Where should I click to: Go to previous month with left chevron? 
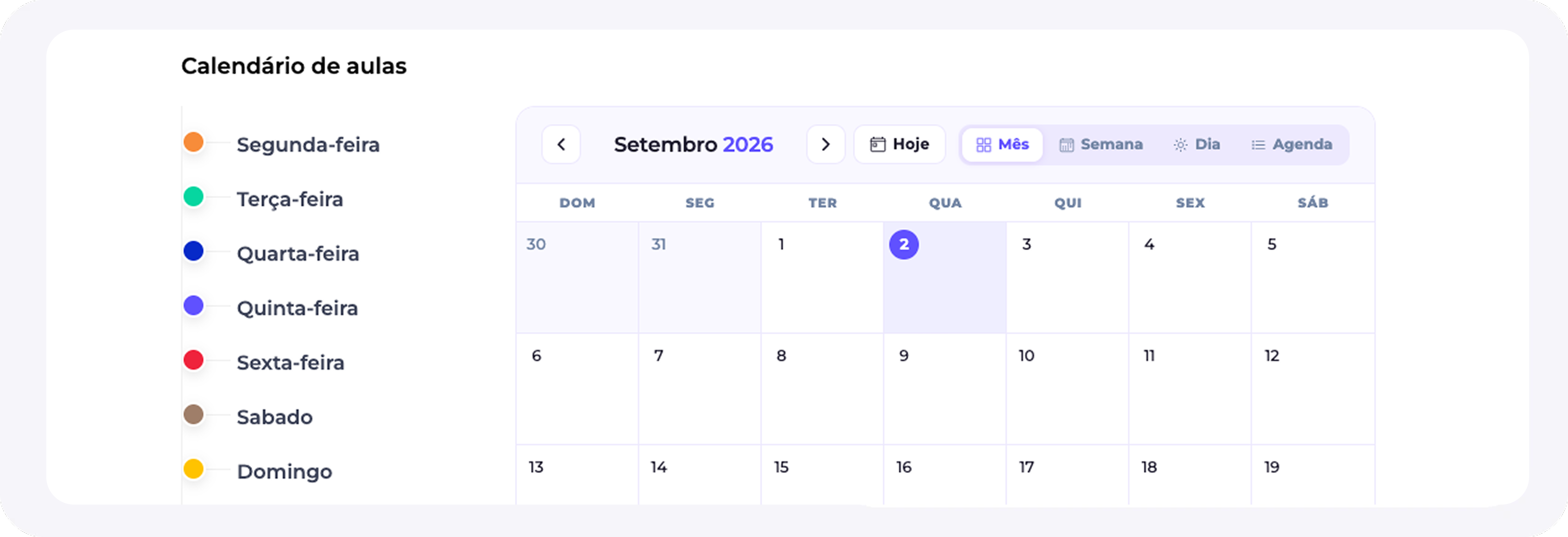[x=561, y=144]
